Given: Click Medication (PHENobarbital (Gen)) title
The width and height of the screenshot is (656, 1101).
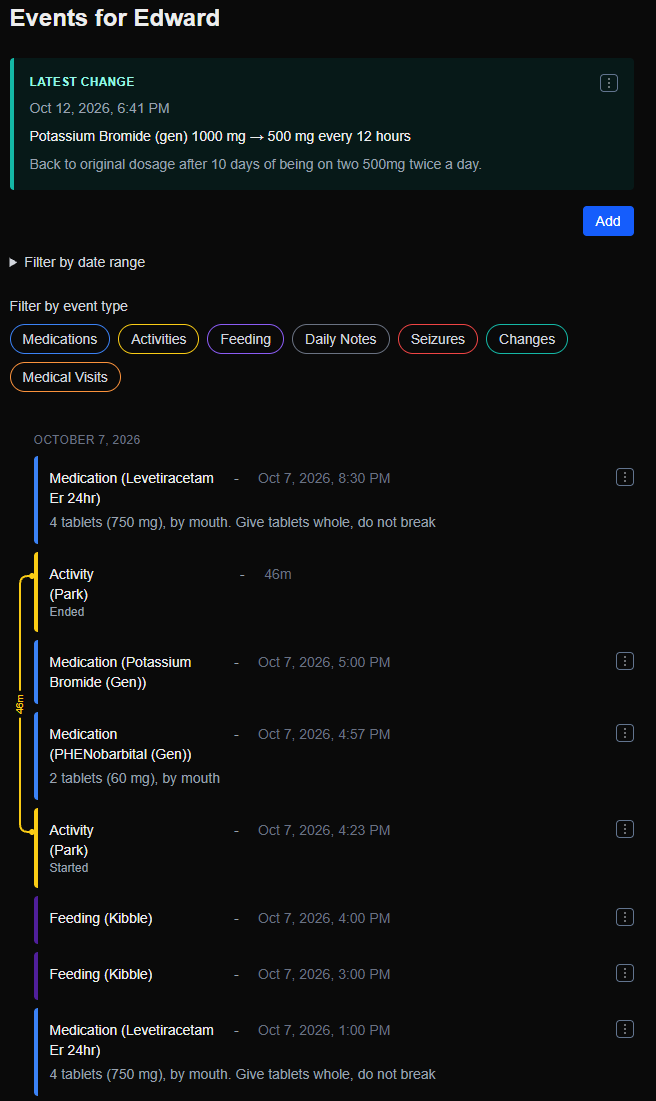Looking at the screenshot, I should point(120,744).
